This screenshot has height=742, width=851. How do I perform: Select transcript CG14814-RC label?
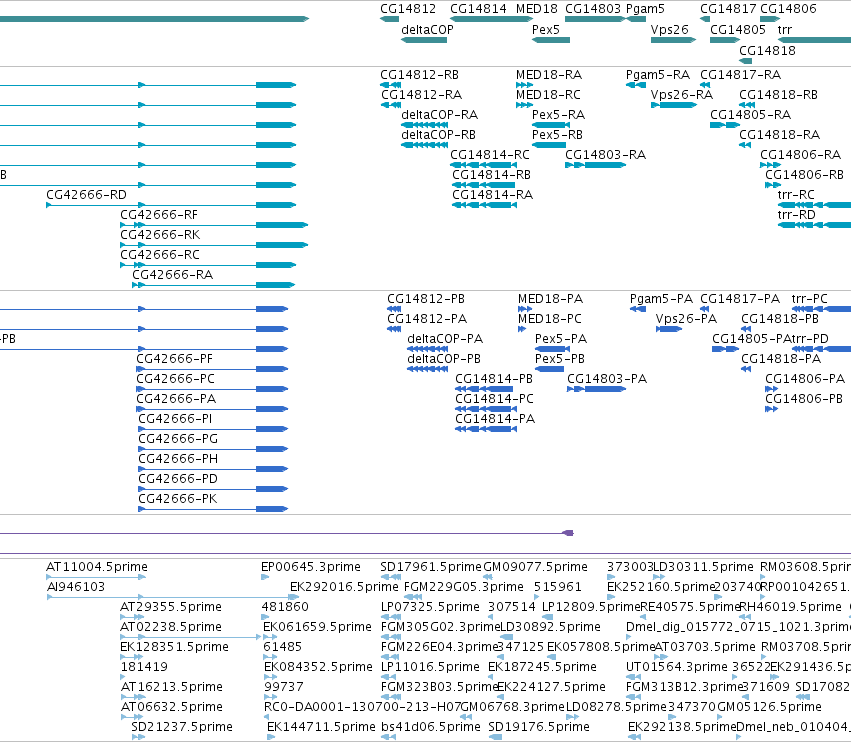490,155
